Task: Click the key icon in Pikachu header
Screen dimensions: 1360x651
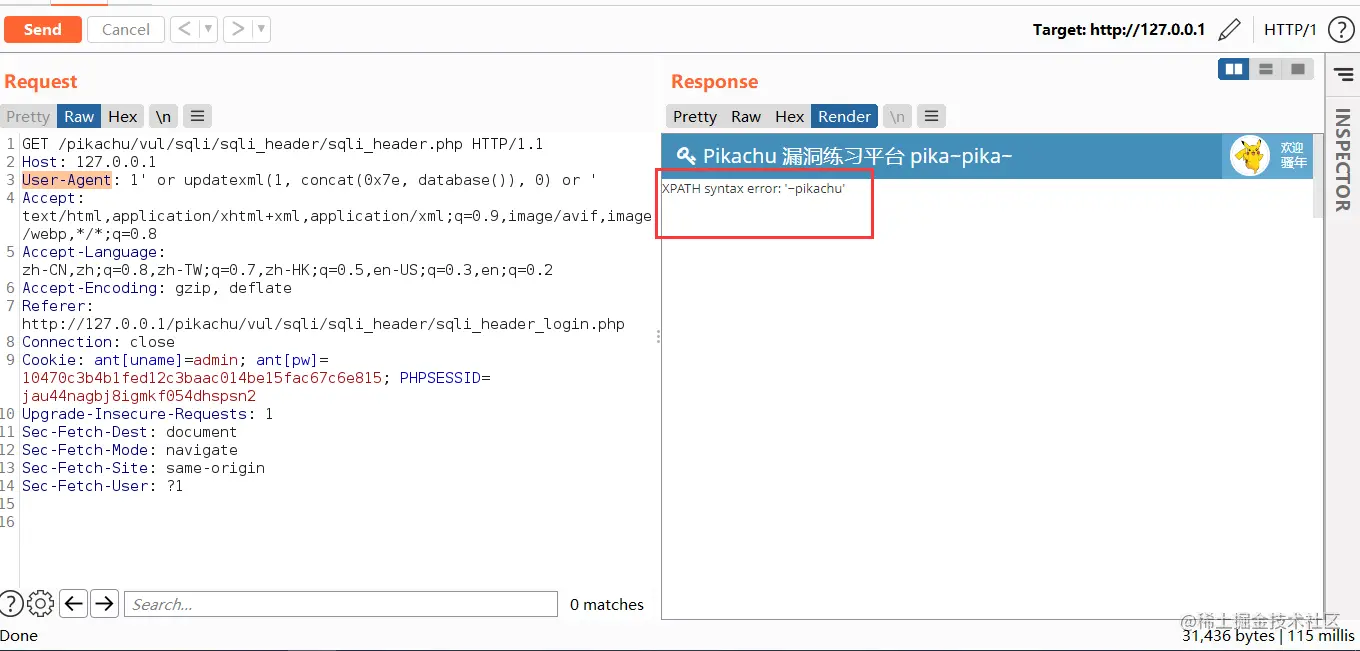Action: 686,155
